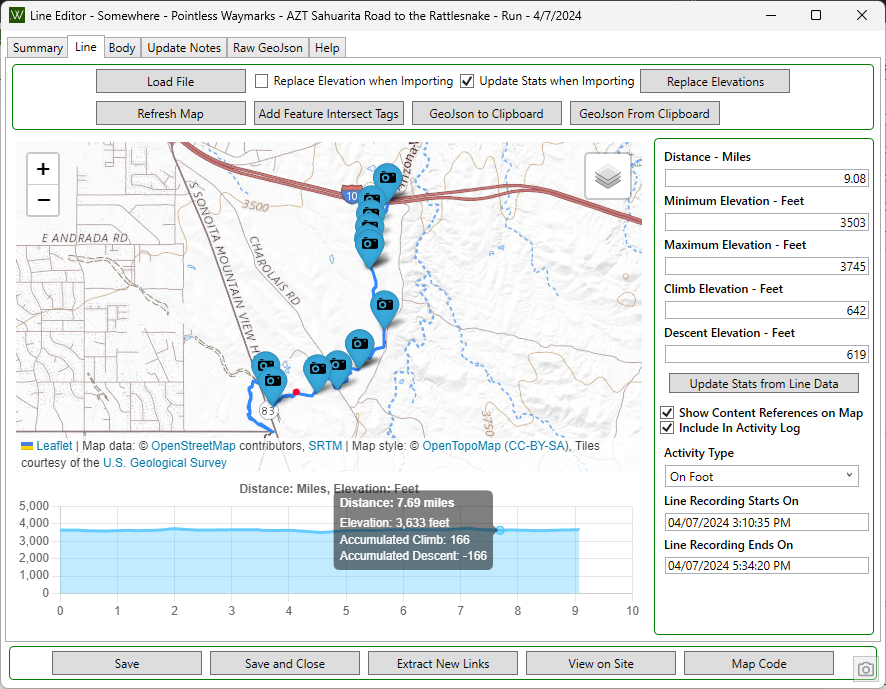This screenshot has width=886, height=689.
Task: Click Update Stats from Line Data
Action: pyautogui.click(x=763, y=383)
